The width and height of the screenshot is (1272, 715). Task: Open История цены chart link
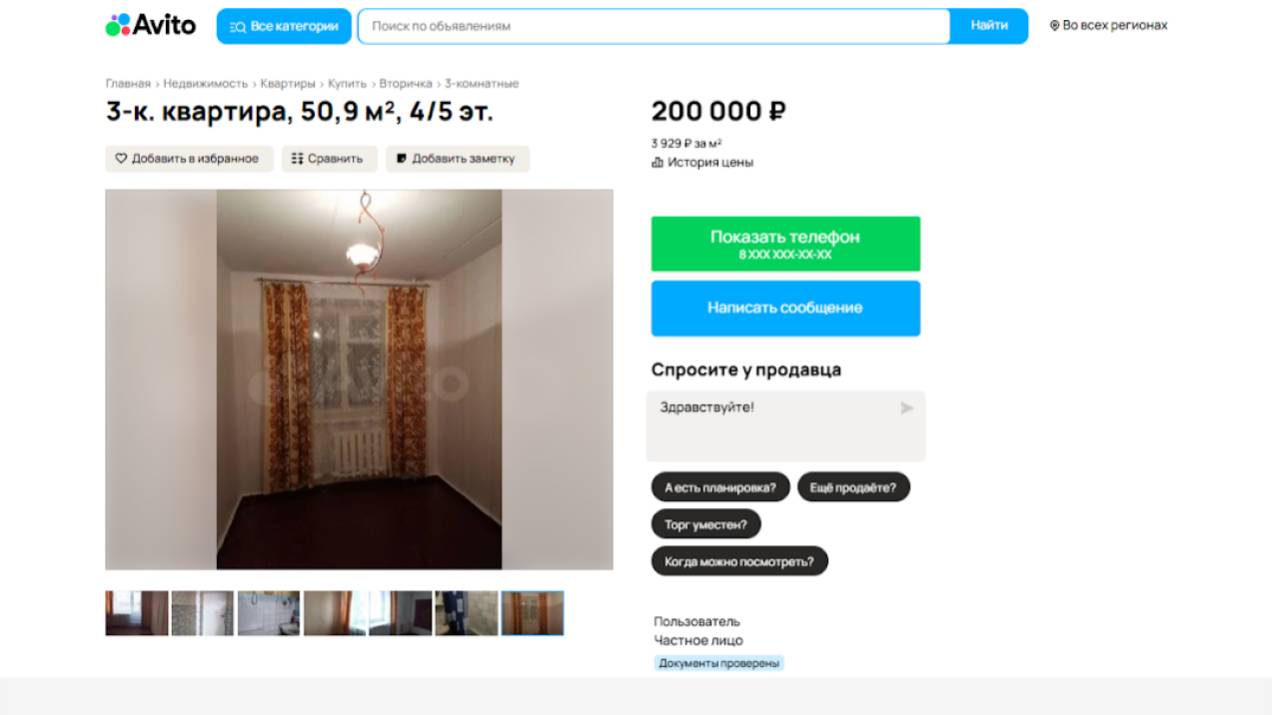point(703,162)
